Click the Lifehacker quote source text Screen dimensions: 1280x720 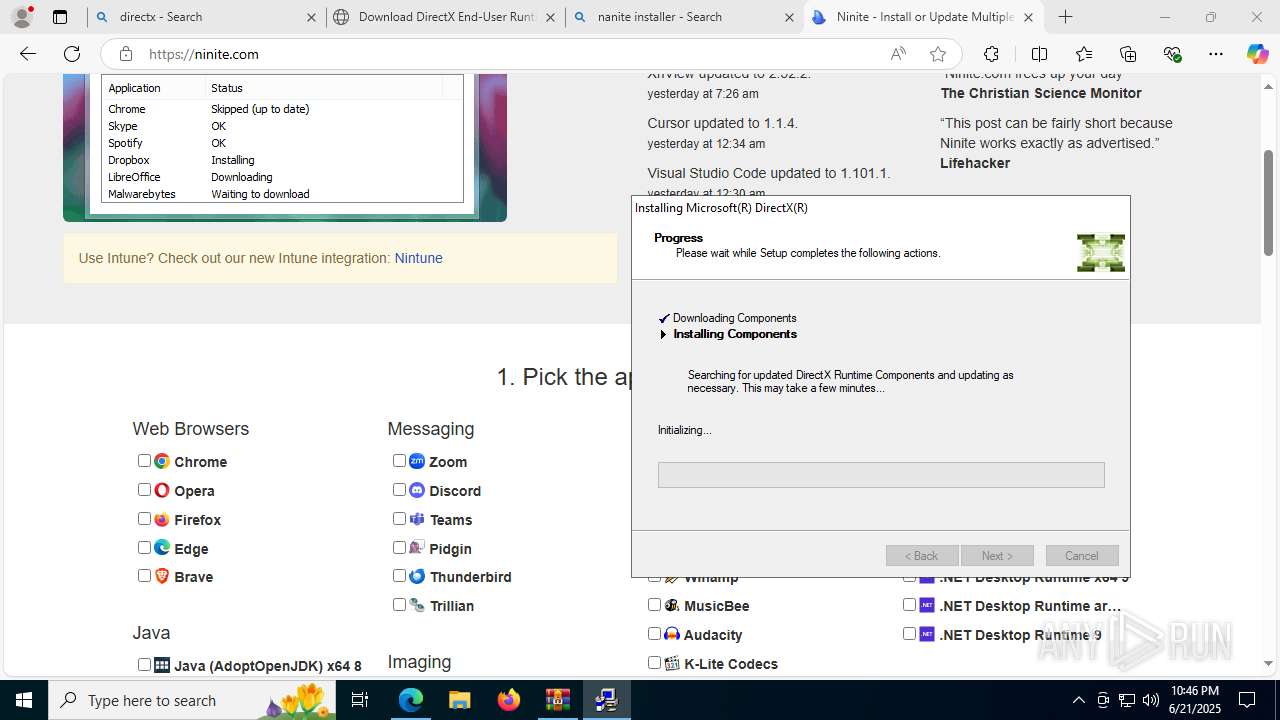pos(975,163)
